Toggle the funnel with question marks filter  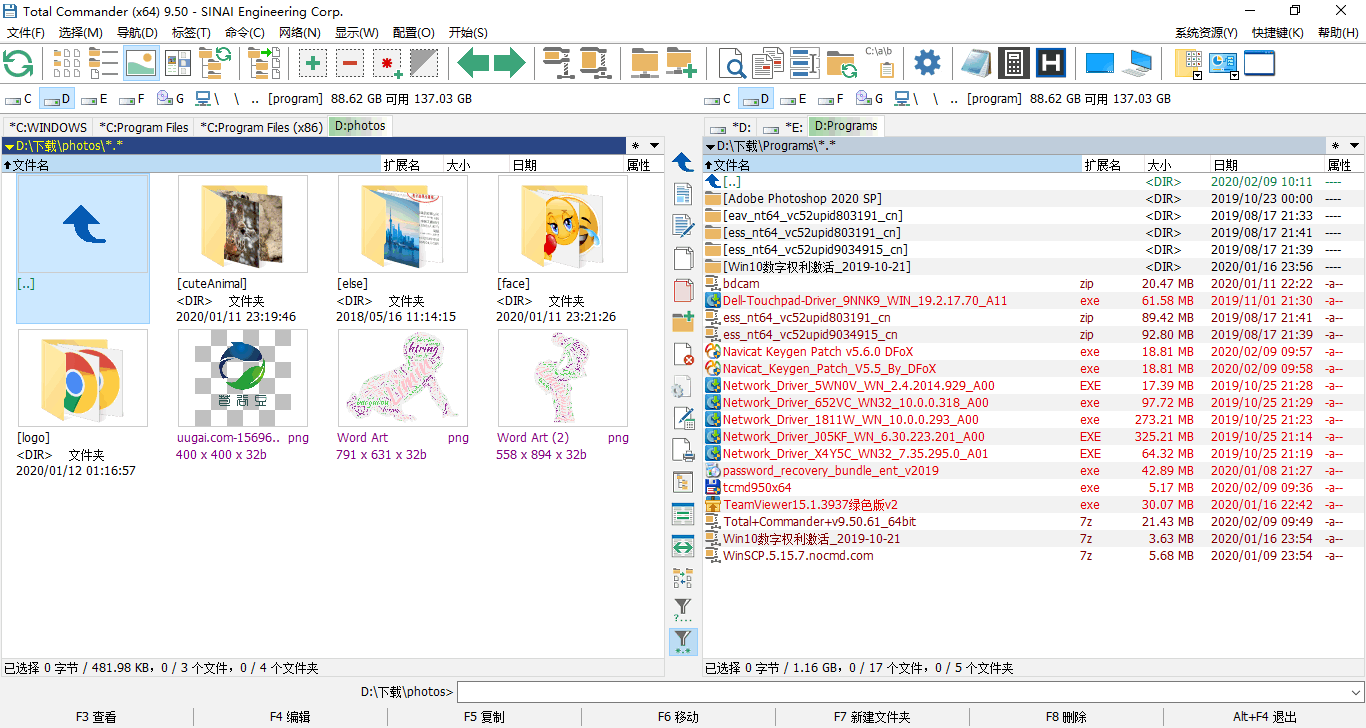point(683,609)
